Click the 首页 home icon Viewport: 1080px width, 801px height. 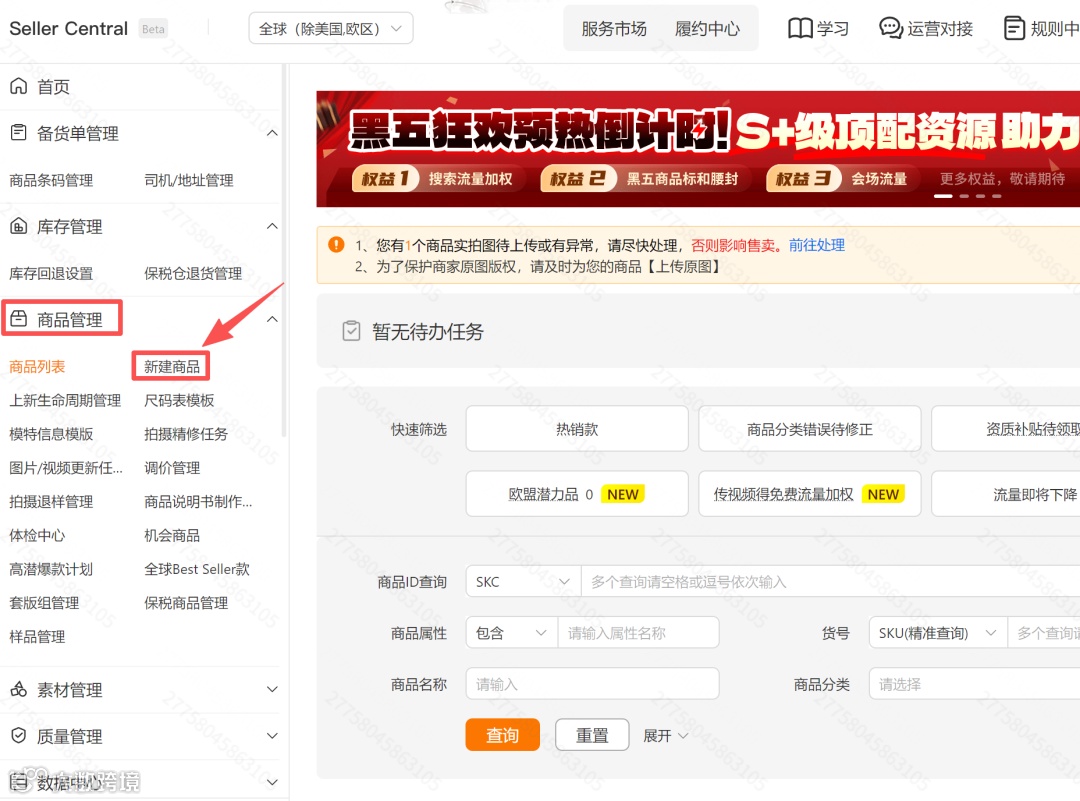(x=19, y=86)
